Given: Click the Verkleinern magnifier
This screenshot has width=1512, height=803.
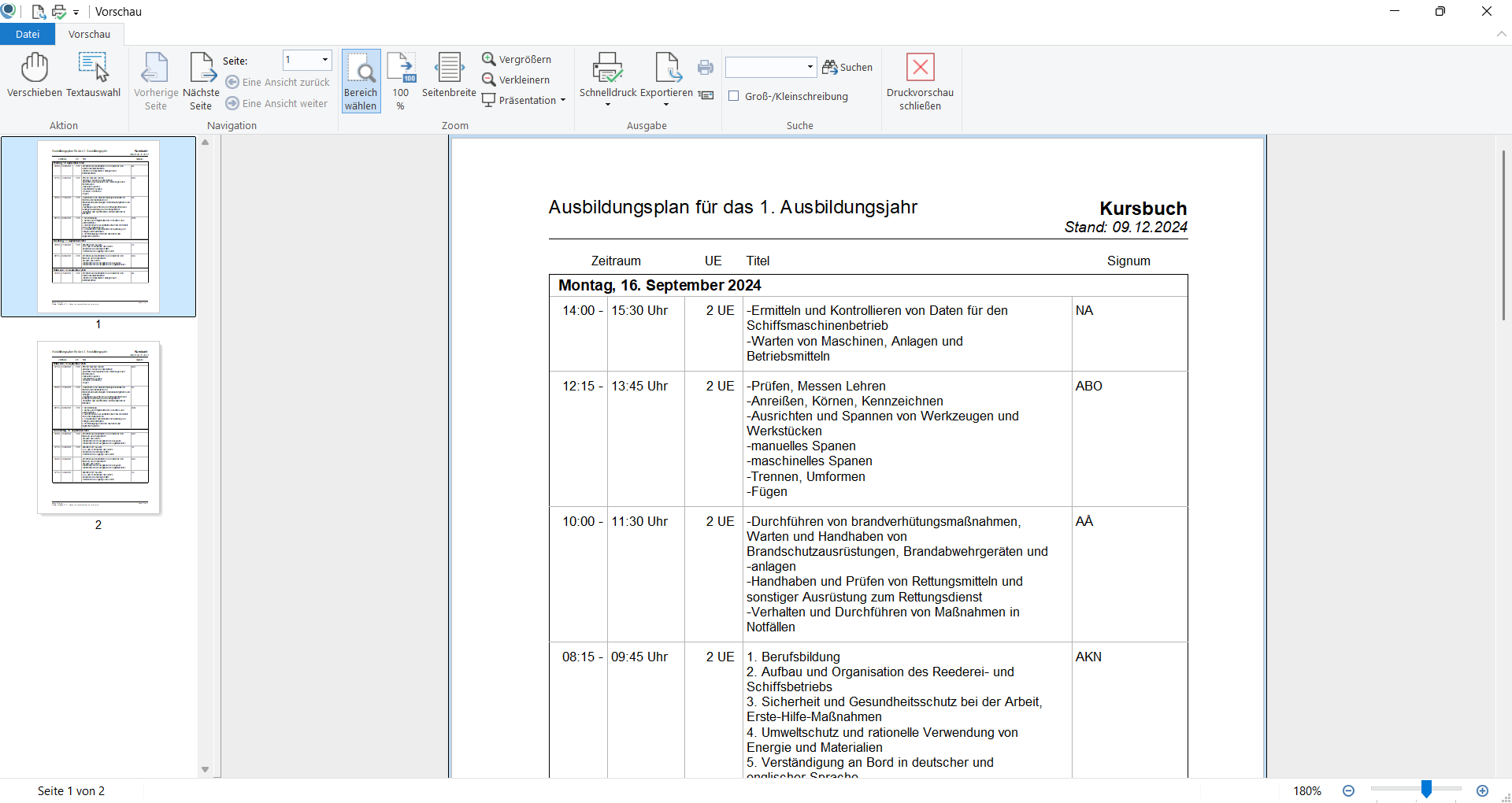Looking at the screenshot, I should pos(517,80).
